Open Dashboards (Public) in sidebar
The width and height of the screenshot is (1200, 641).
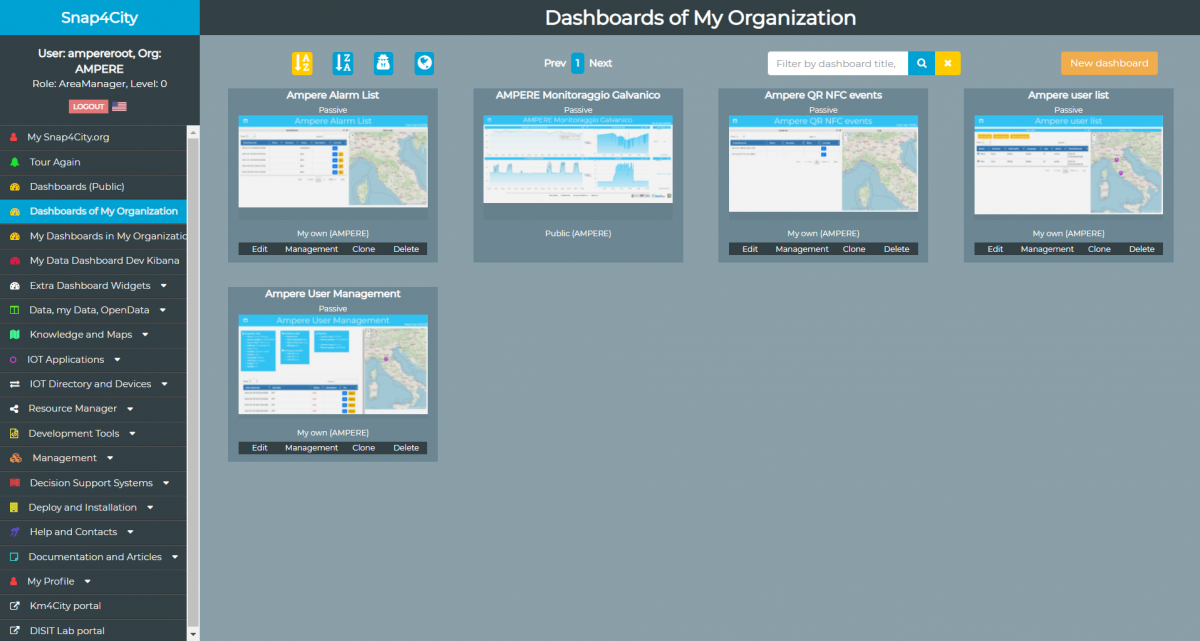(x=77, y=187)
